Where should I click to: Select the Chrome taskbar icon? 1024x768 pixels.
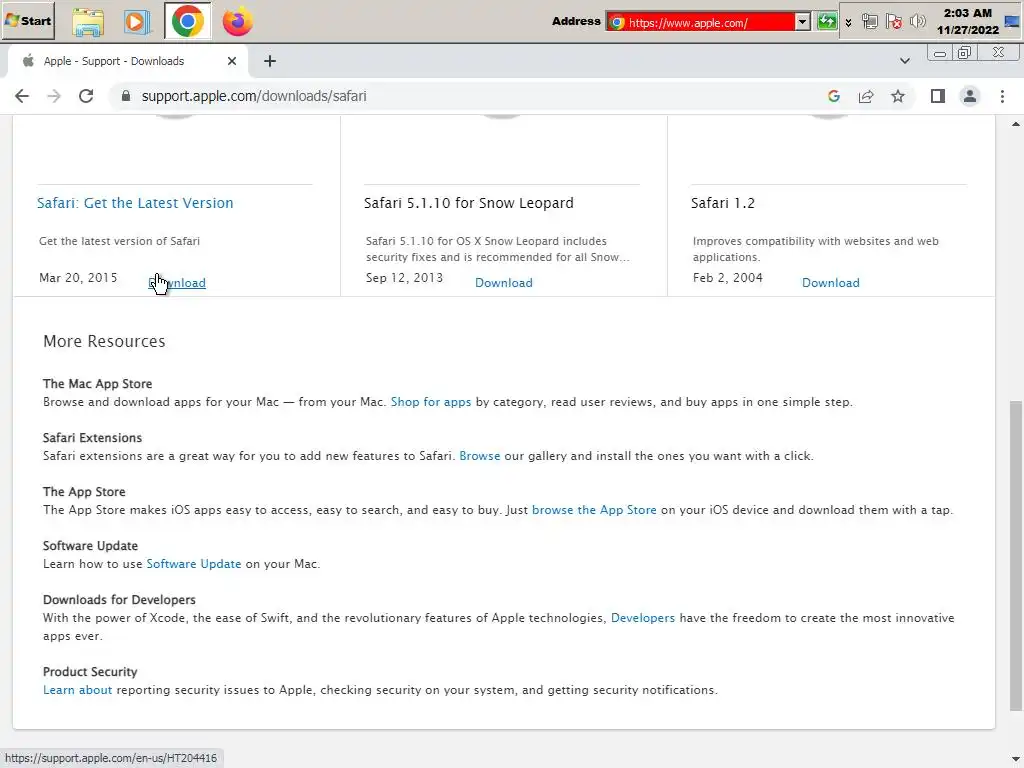click(187, 22)
